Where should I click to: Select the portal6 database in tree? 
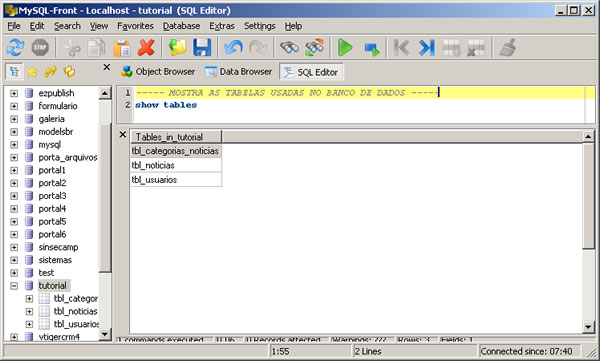[52, 234]
